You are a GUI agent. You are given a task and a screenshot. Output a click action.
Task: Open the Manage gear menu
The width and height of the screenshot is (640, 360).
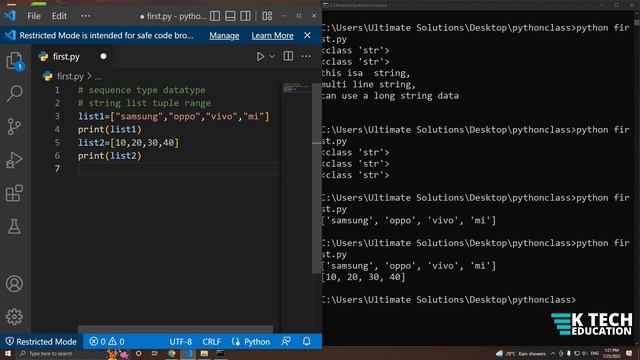[14, 316]
